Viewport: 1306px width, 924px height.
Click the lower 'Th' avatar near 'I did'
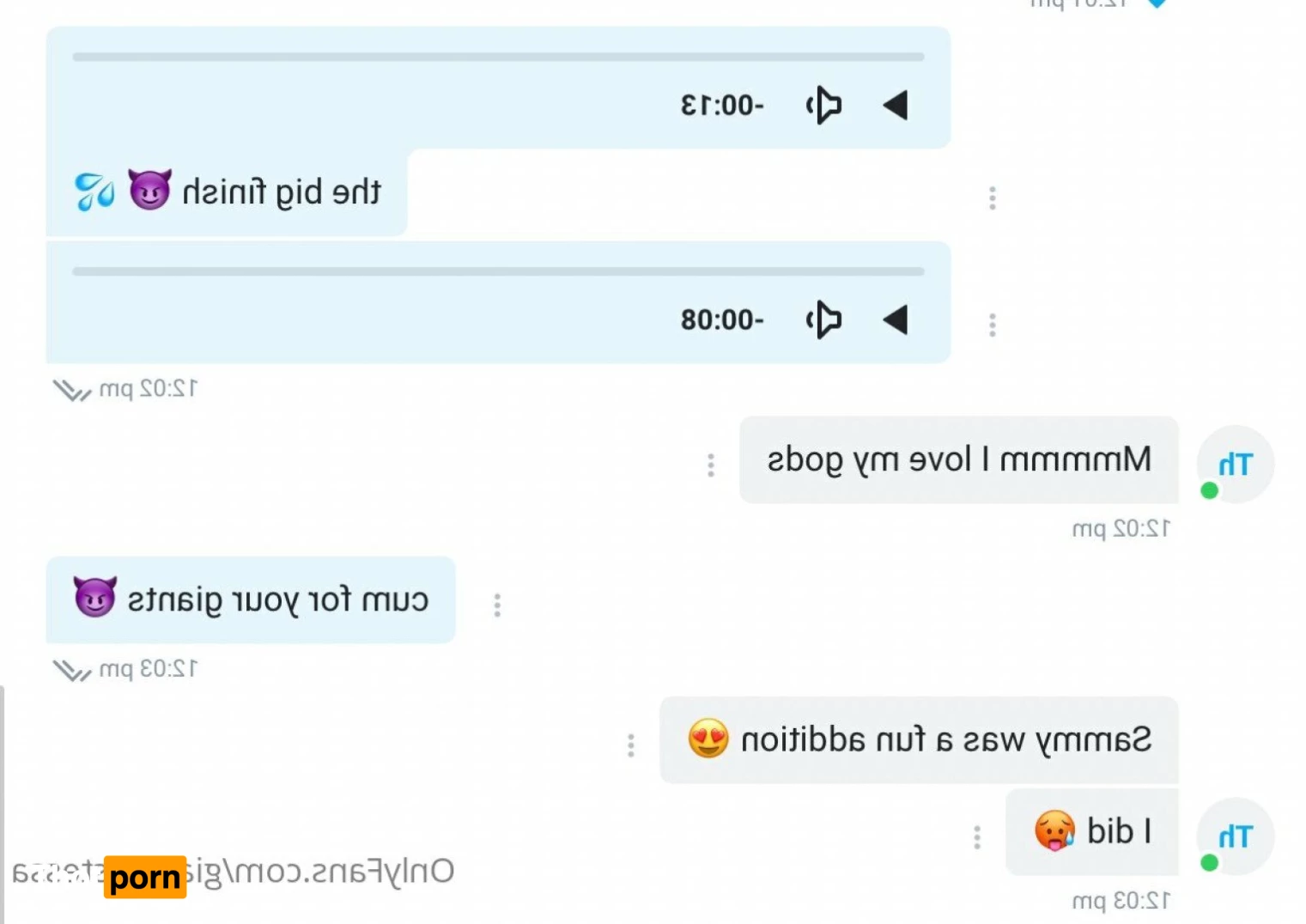pyautogui.click(x=1236, y=836)
